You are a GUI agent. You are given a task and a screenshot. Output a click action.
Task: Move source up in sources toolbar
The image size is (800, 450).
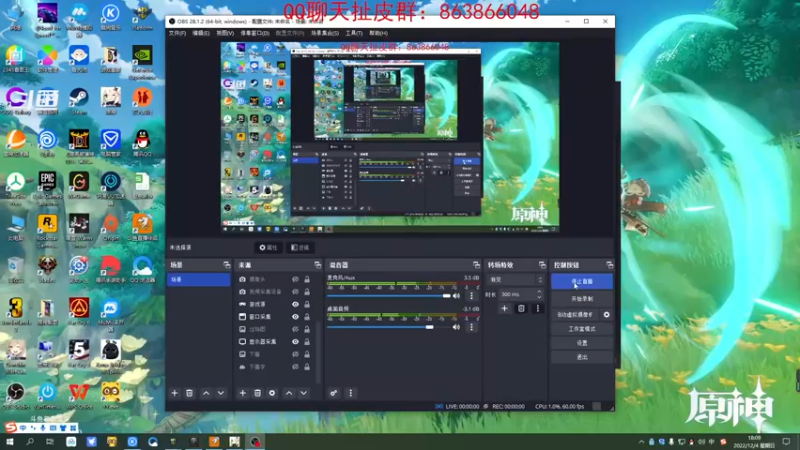(x=289, y=393)
